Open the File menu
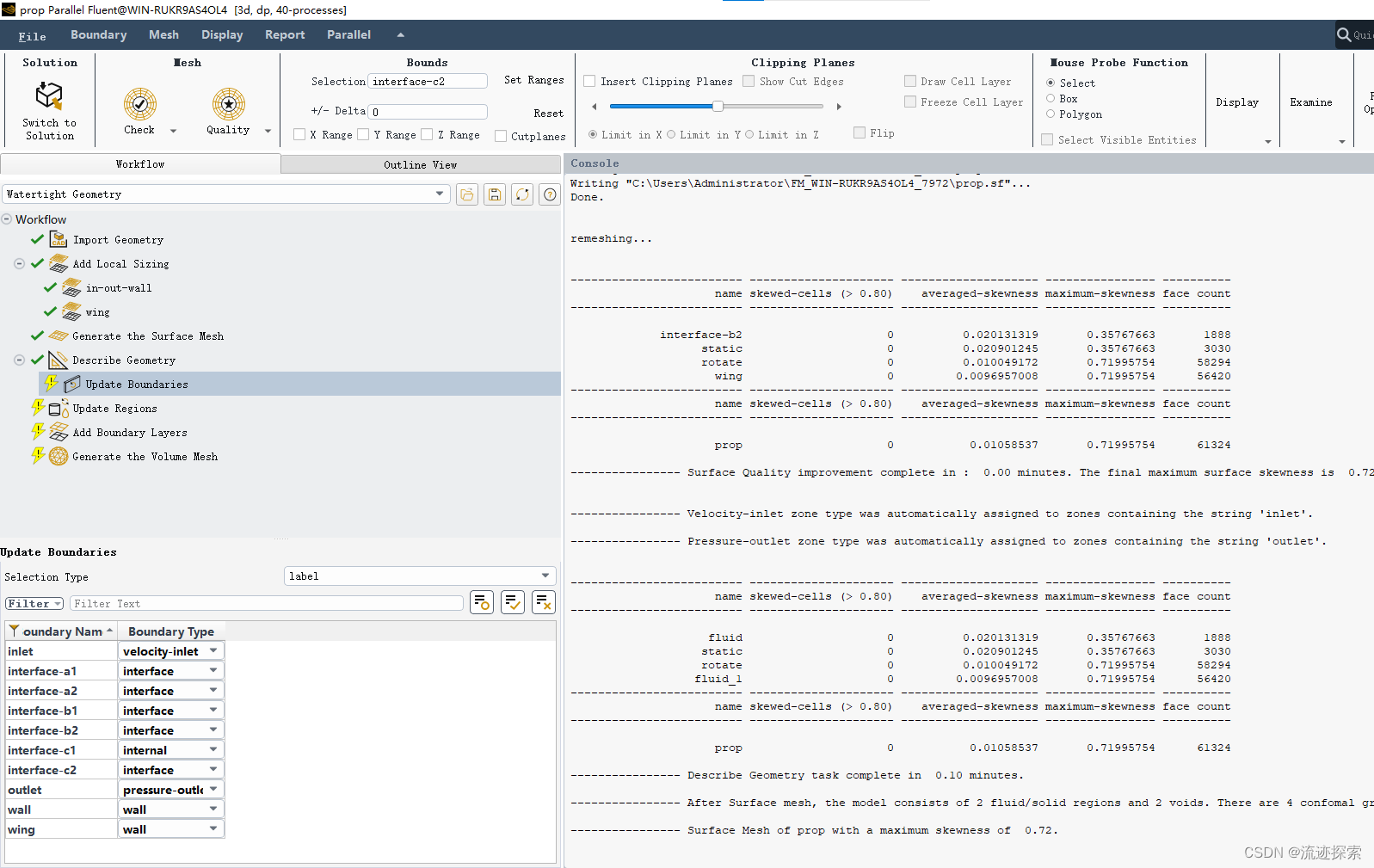This screenshot has width=1374, height=868. (32, 35)
